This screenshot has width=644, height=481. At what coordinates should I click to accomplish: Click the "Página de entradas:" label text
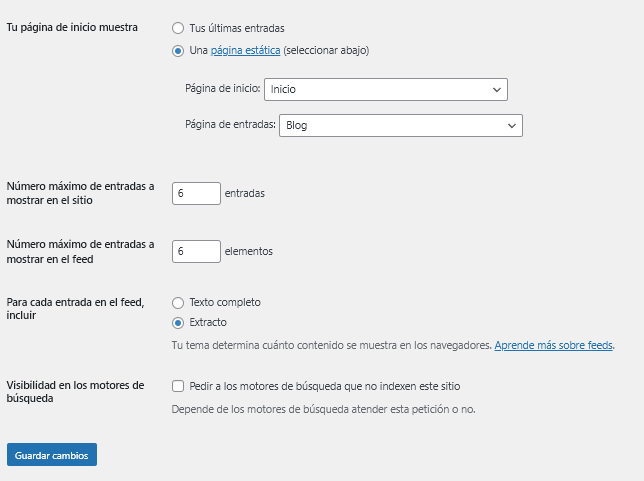pyautogui.click(x=230, y=125)
